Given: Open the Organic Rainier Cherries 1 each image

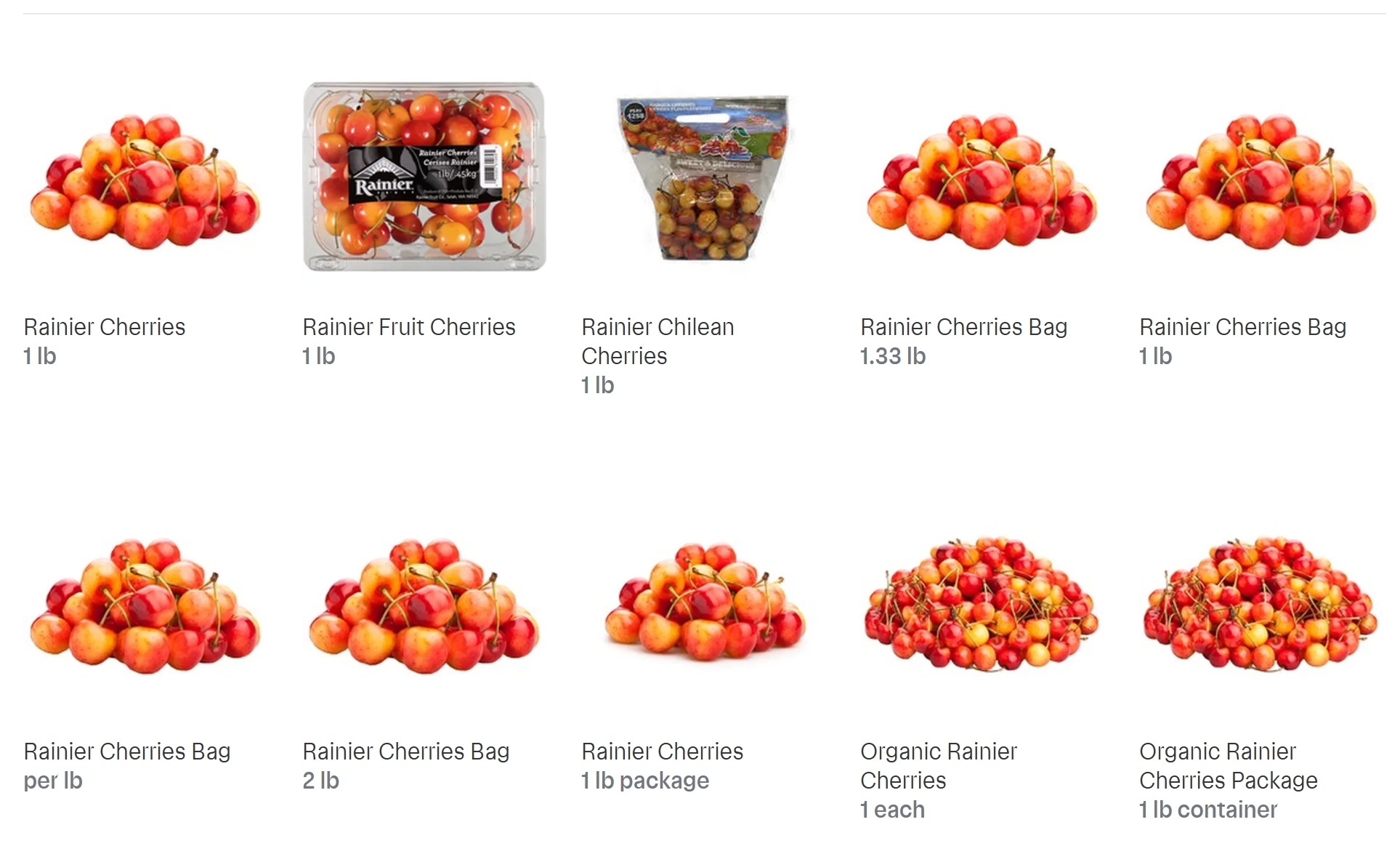Looking at the screenshot, I should click(982, 604).
